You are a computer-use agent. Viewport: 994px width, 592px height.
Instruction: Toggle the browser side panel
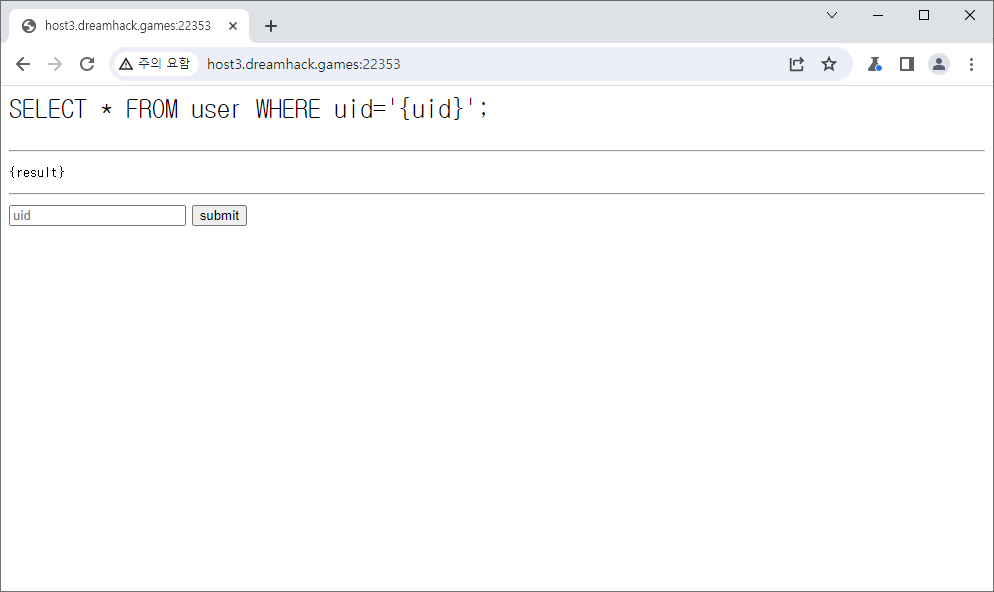pyautogui.click(x=907, y=64)
